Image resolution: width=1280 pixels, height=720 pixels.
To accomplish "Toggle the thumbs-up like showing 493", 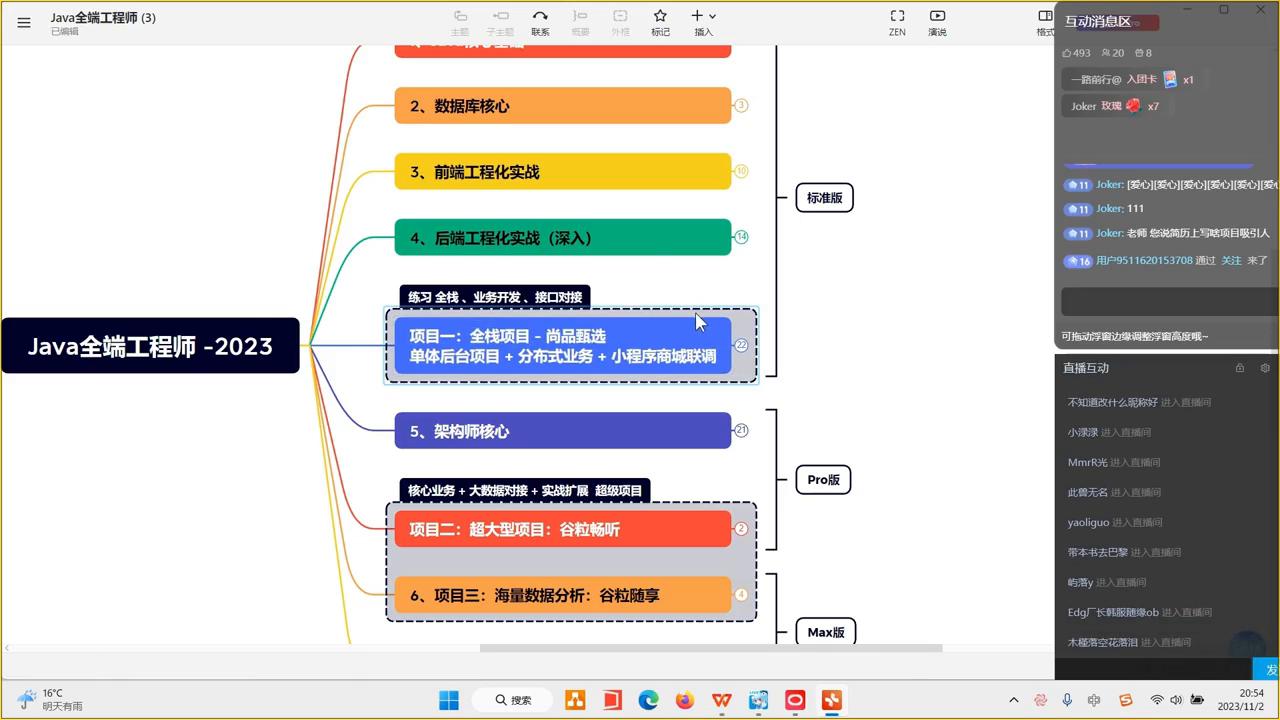I will [x=1069, y=53].
